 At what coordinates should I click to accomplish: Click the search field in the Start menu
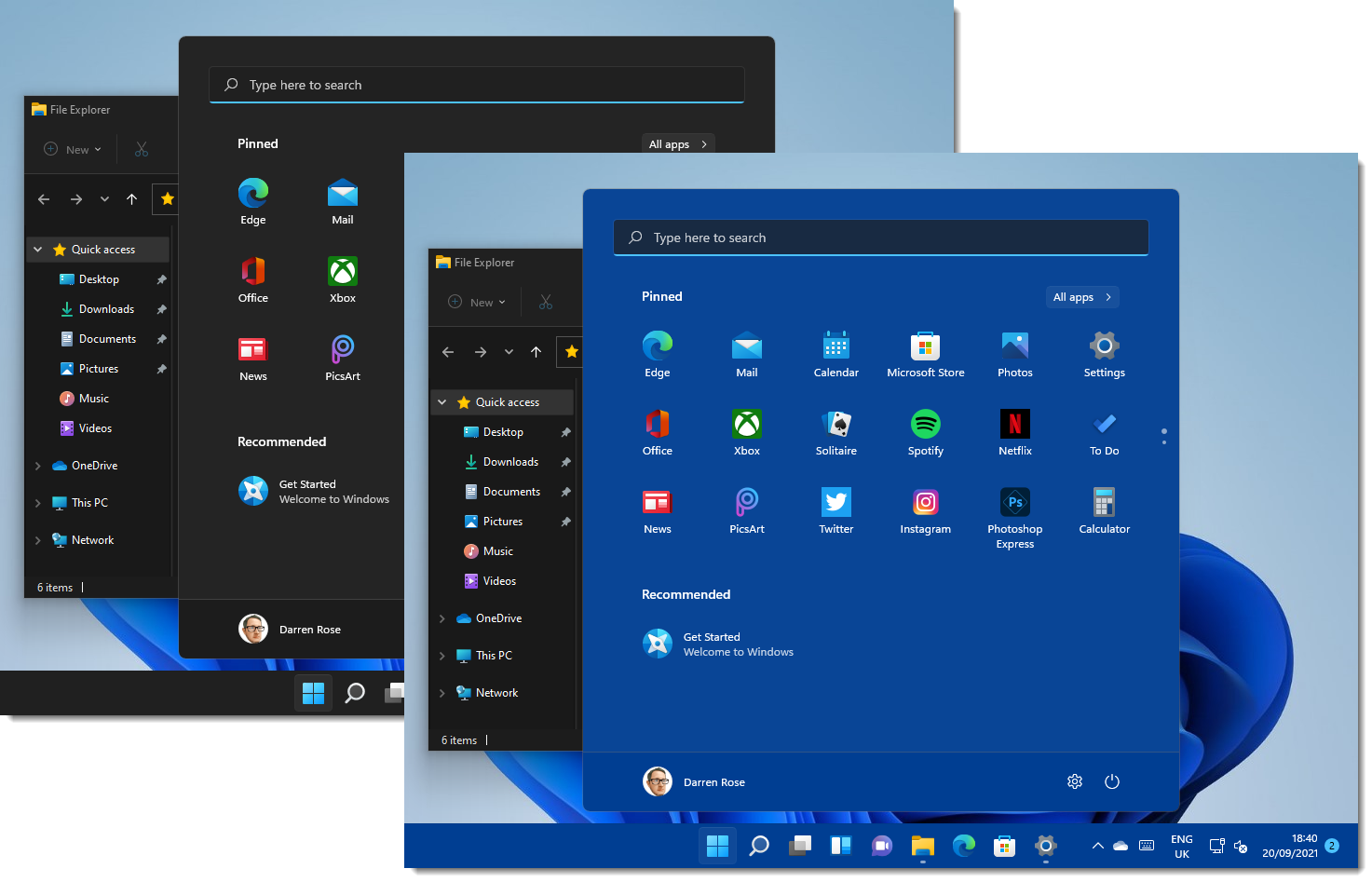880,237
